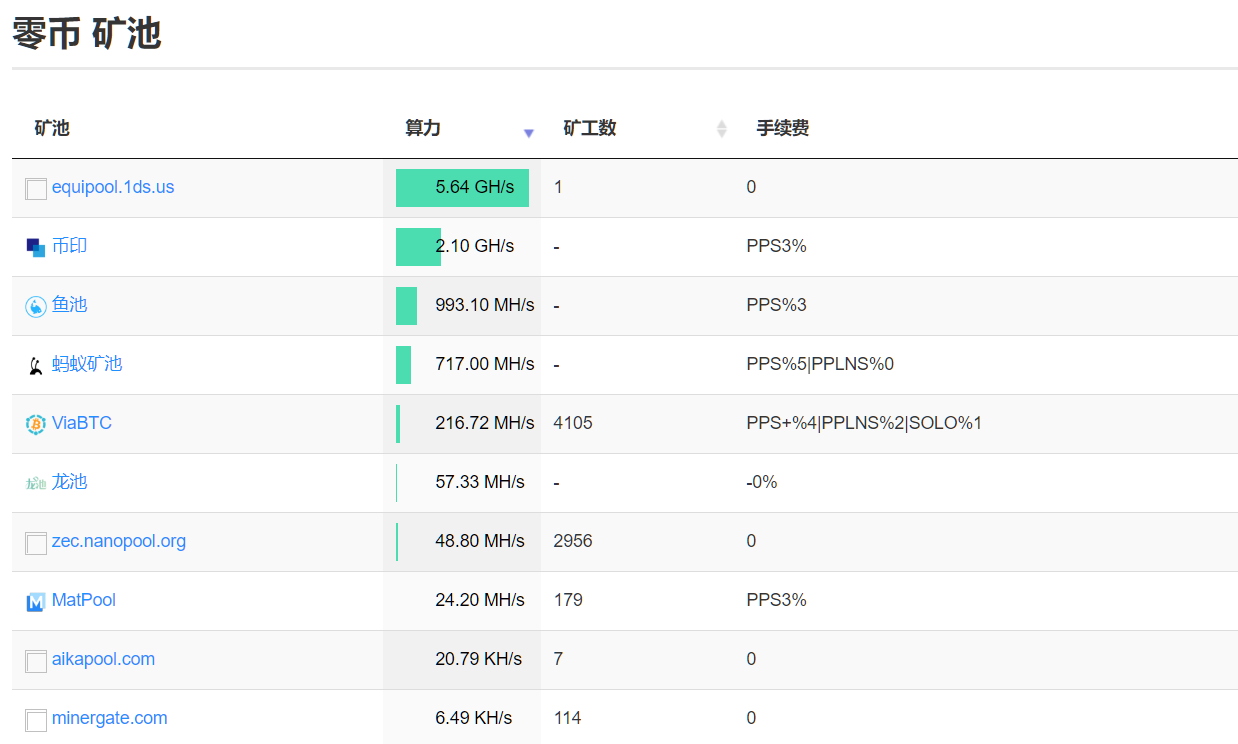Click the ViaBTC worker count 4105
The height and width of the screenshot is (744, 1238).
573,423
